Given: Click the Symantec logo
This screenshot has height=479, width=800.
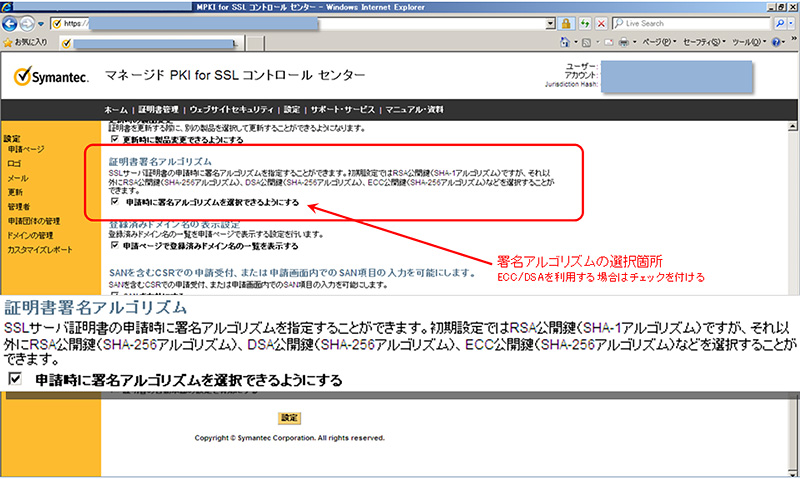Looking at the screenshot, I should pos(51,77).
